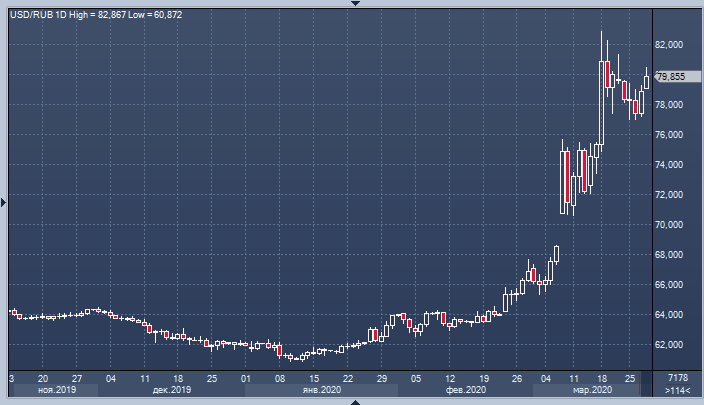The height and width of the screenshot is (405, 704).
Task: Click the 78,000 price axis label
Action: pos(668,105)
